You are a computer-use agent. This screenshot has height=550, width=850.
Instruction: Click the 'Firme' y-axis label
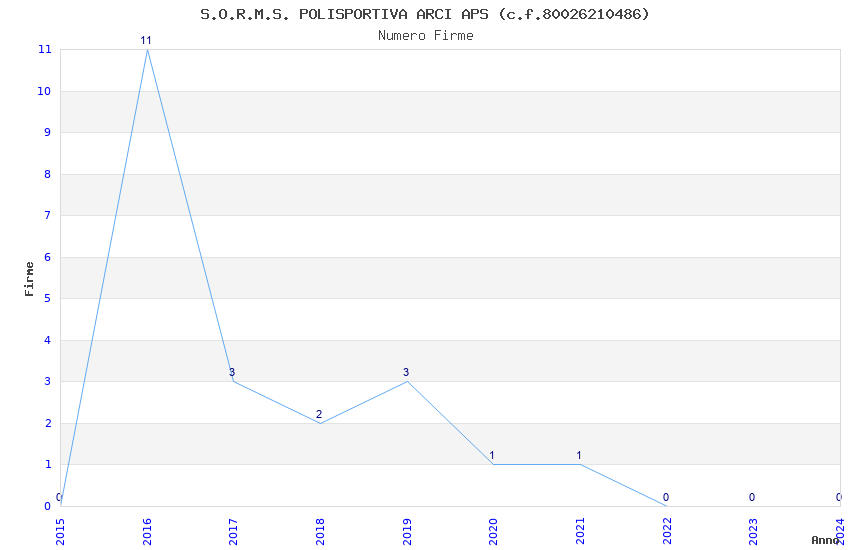29,279
